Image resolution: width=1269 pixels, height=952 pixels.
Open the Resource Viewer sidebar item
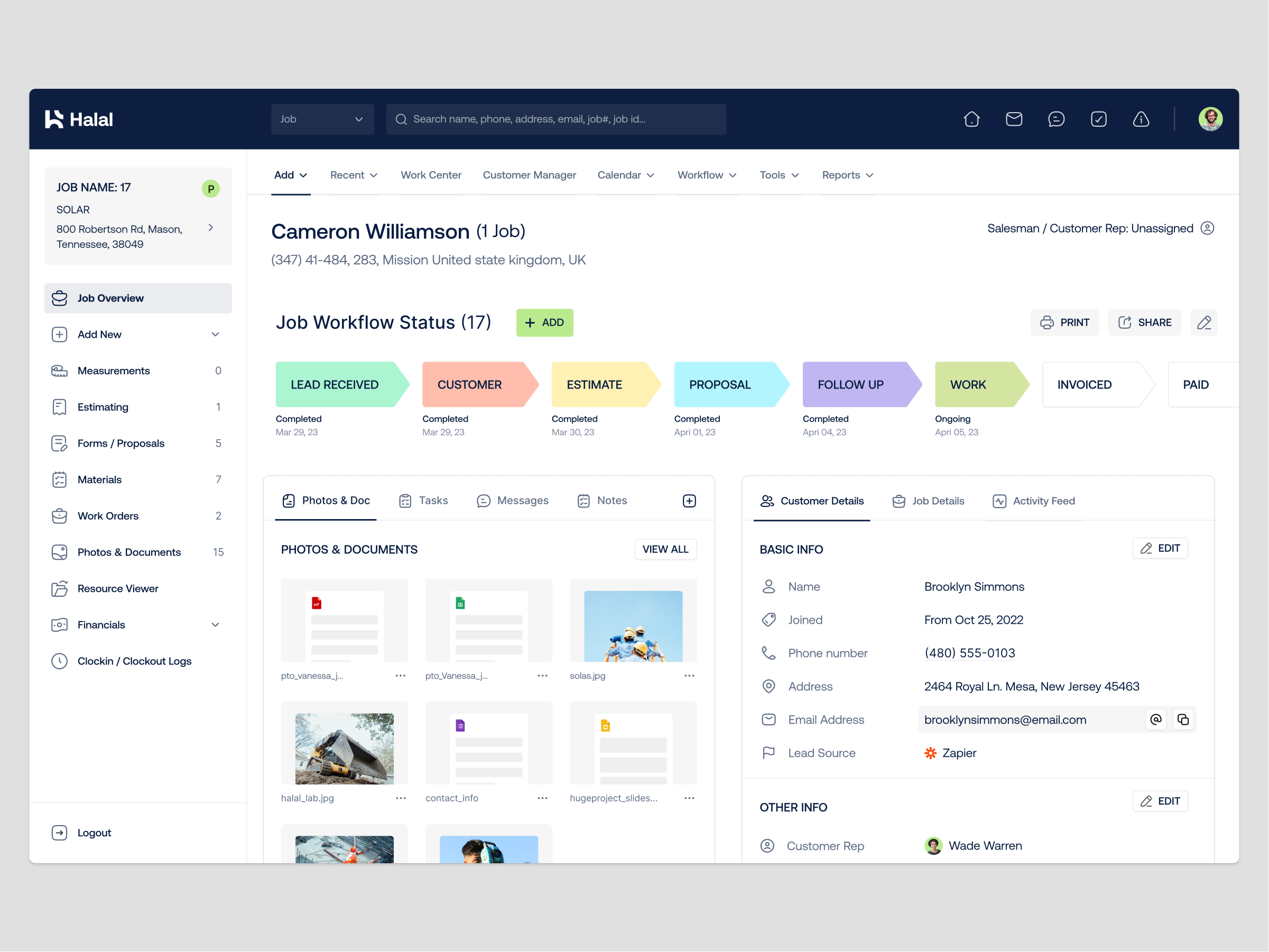click(x=118, y=588)
